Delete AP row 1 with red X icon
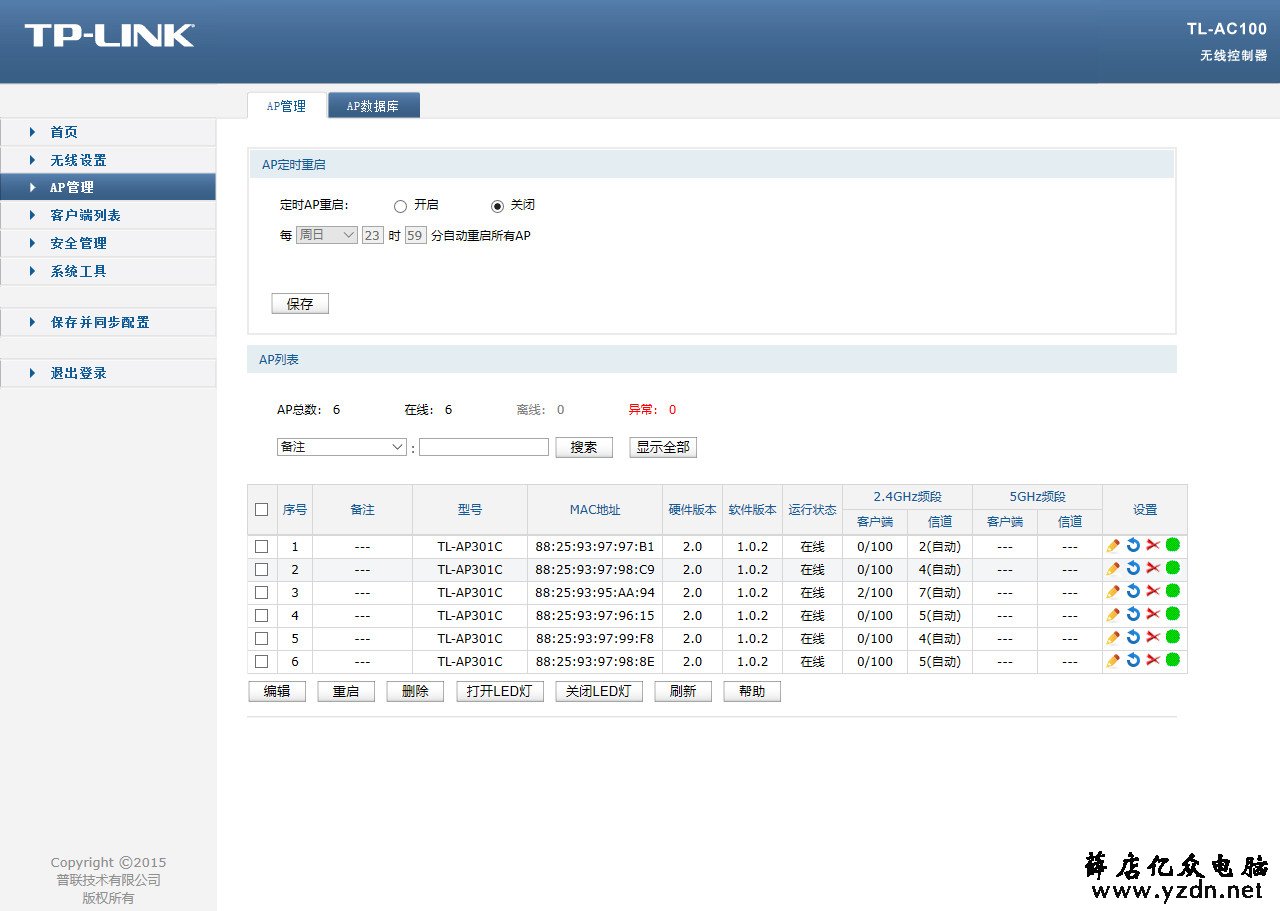This screenshot has height=911, width=1280. (1153, 545)
